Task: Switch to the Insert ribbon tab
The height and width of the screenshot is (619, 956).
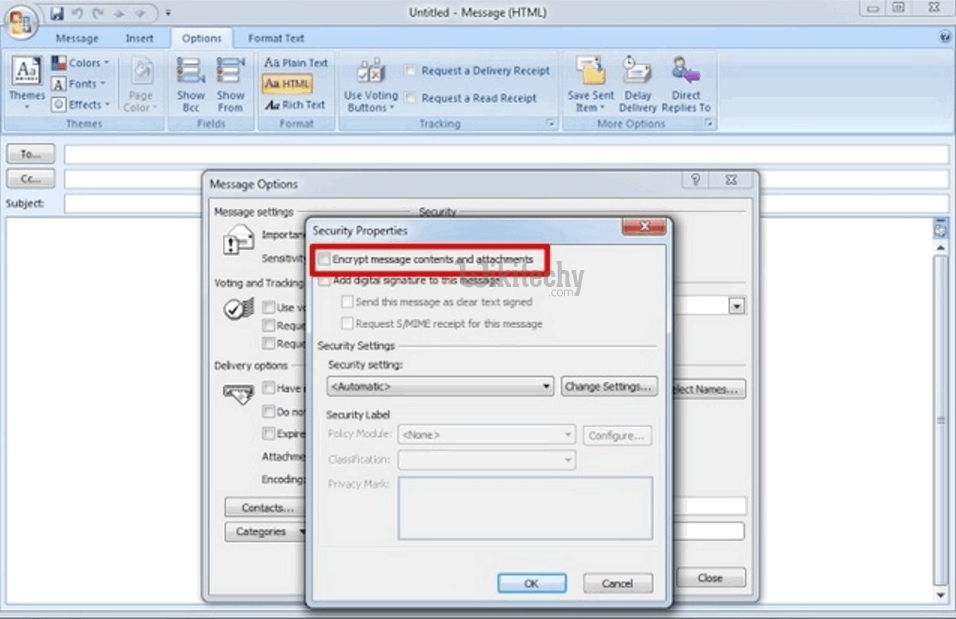Action: (139, 39)
